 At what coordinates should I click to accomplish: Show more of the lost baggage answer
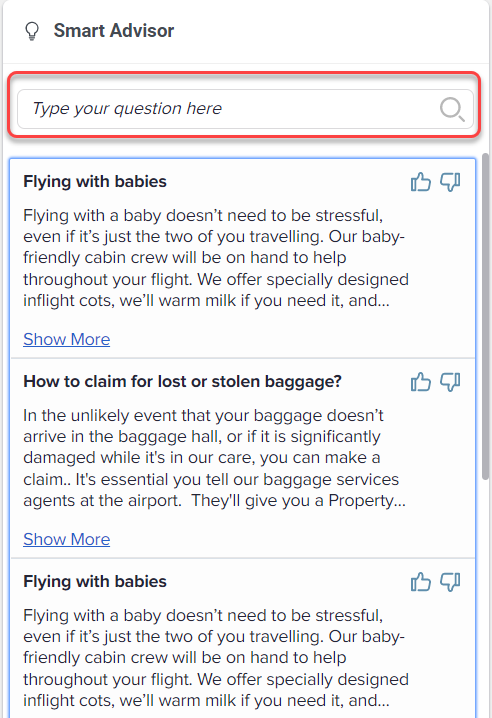click(67, 539)
